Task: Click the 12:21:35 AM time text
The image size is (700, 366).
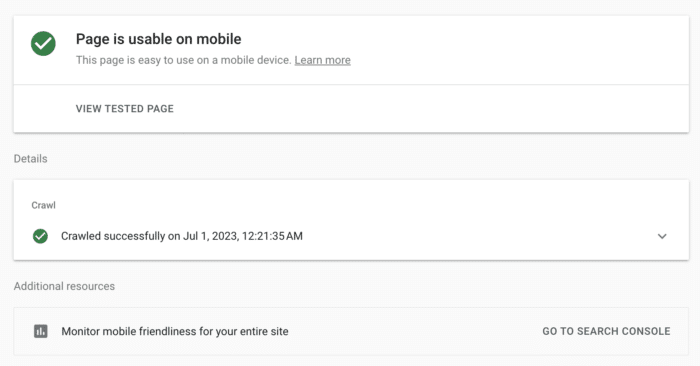Action: (272, 236)
